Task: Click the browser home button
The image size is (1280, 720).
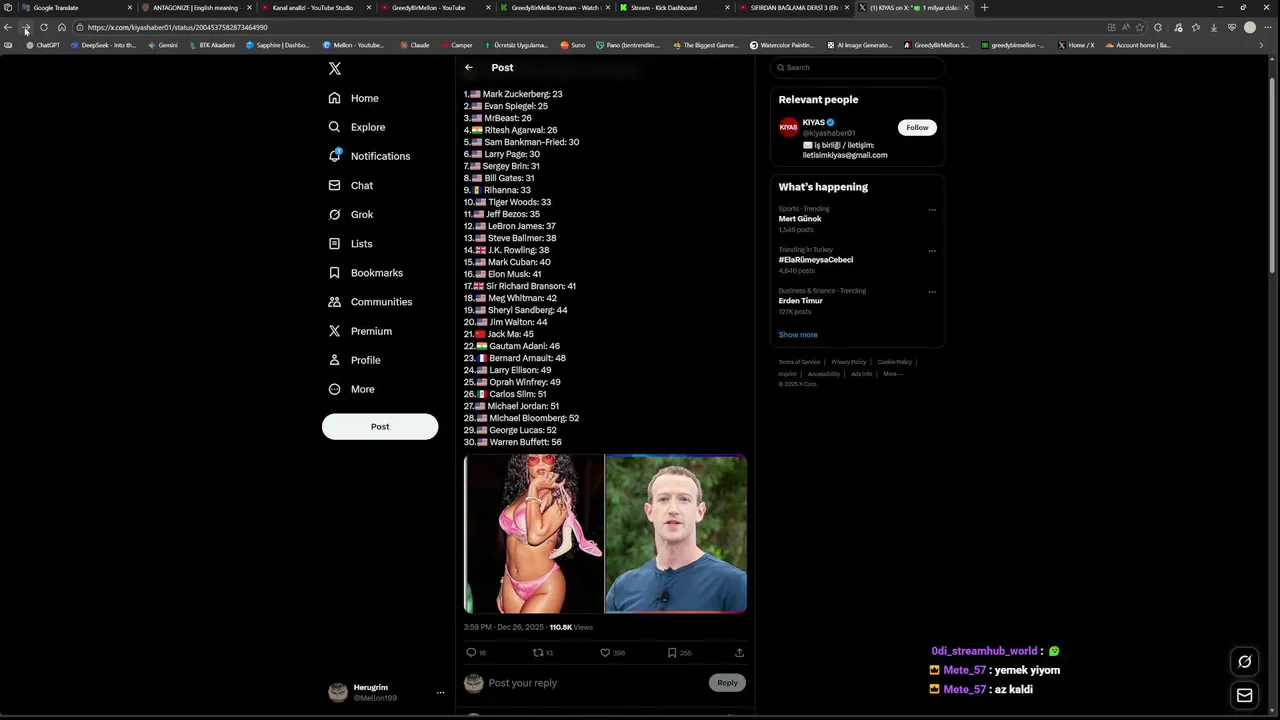Action: click(62, 27)
